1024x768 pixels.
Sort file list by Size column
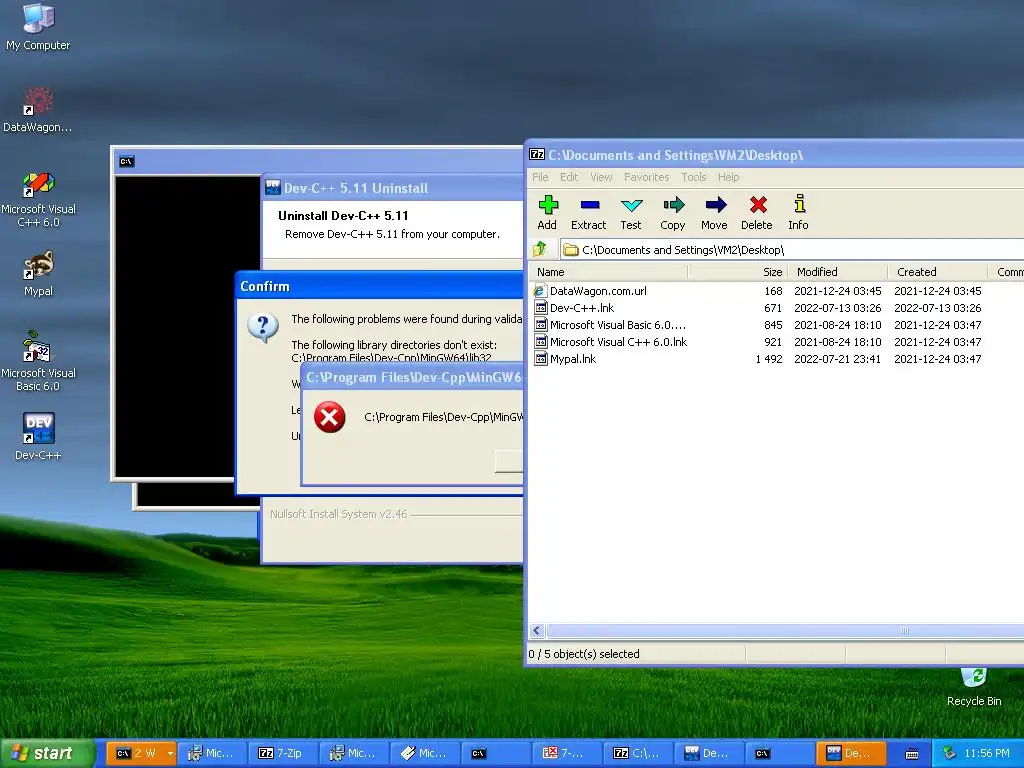pos(737,272)
